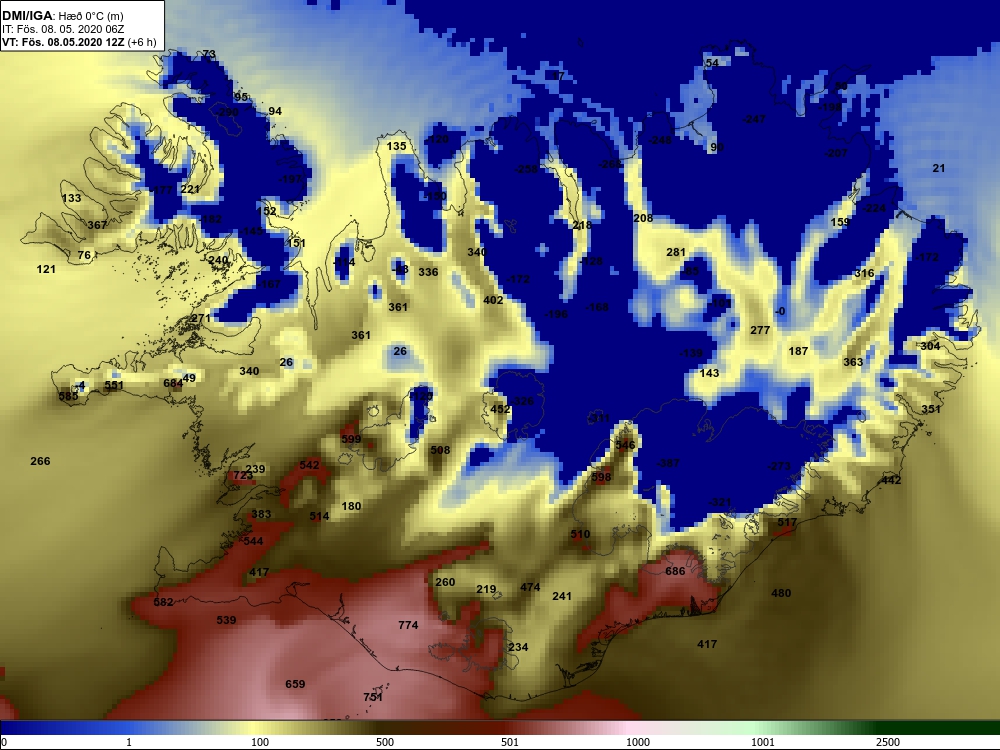The image size is (1000, 750).
Task: Select the value 442 on the map
Action: tap(890, 480)
